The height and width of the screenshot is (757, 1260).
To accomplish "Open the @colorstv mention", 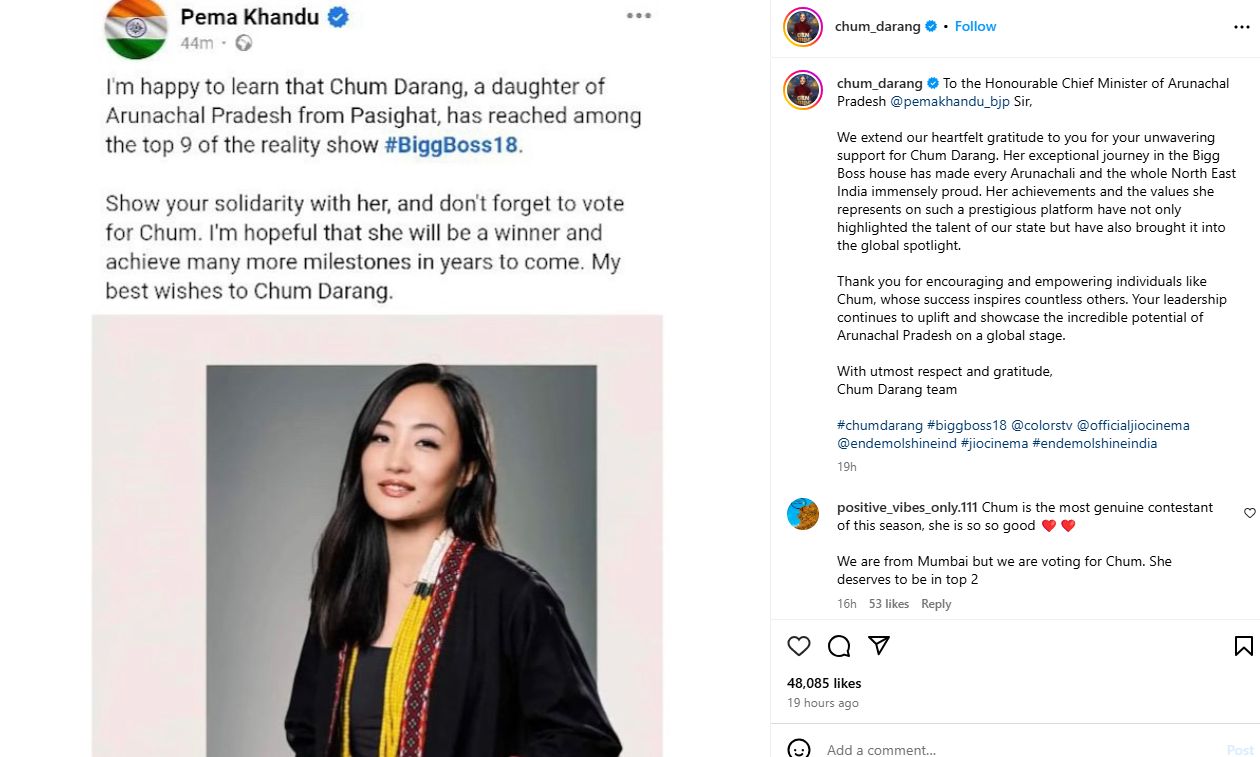I will pyautogui.click(x=1041, y=425).
